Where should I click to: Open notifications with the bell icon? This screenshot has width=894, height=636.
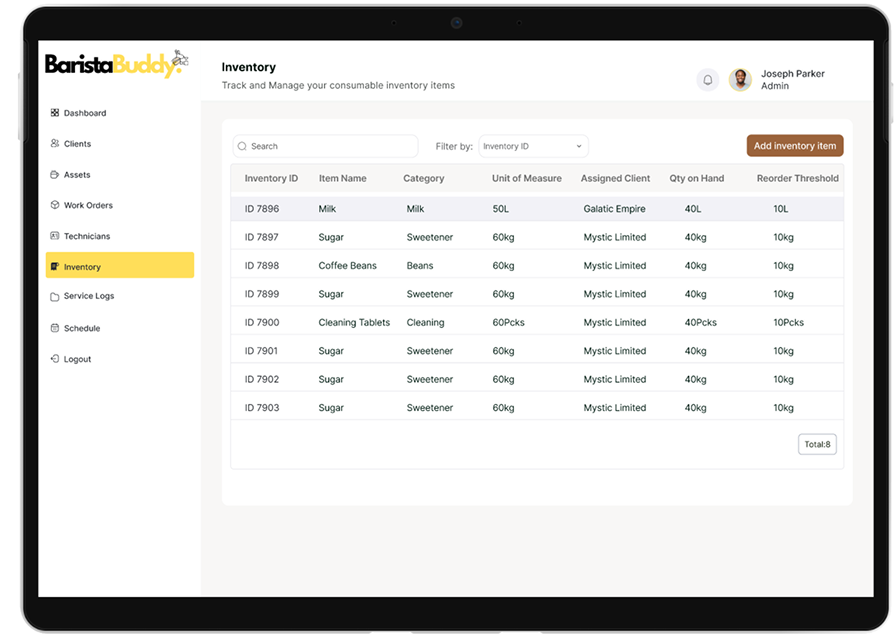click(x=708, y=80)
